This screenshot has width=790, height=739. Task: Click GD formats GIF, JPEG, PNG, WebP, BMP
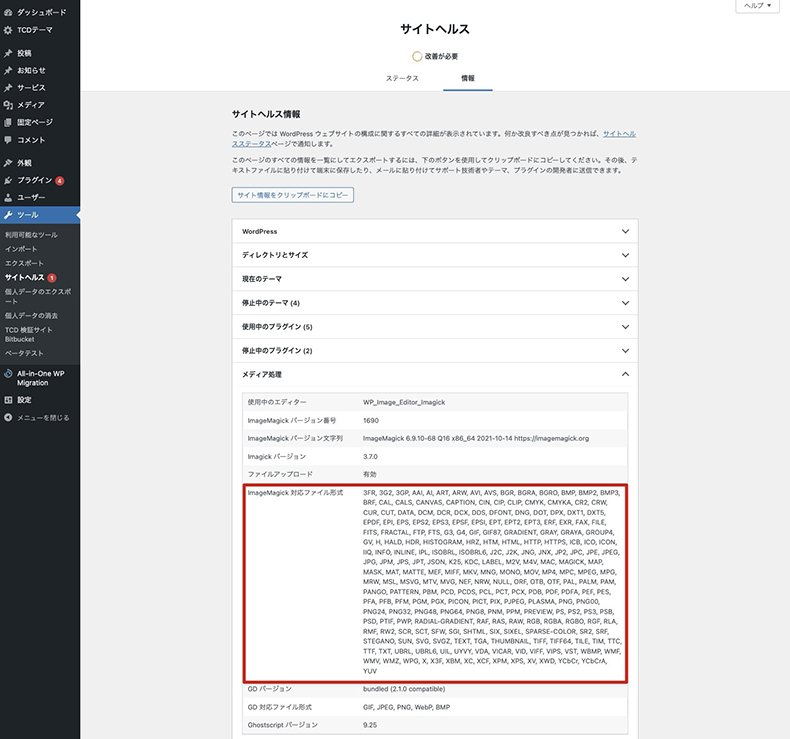407,707
